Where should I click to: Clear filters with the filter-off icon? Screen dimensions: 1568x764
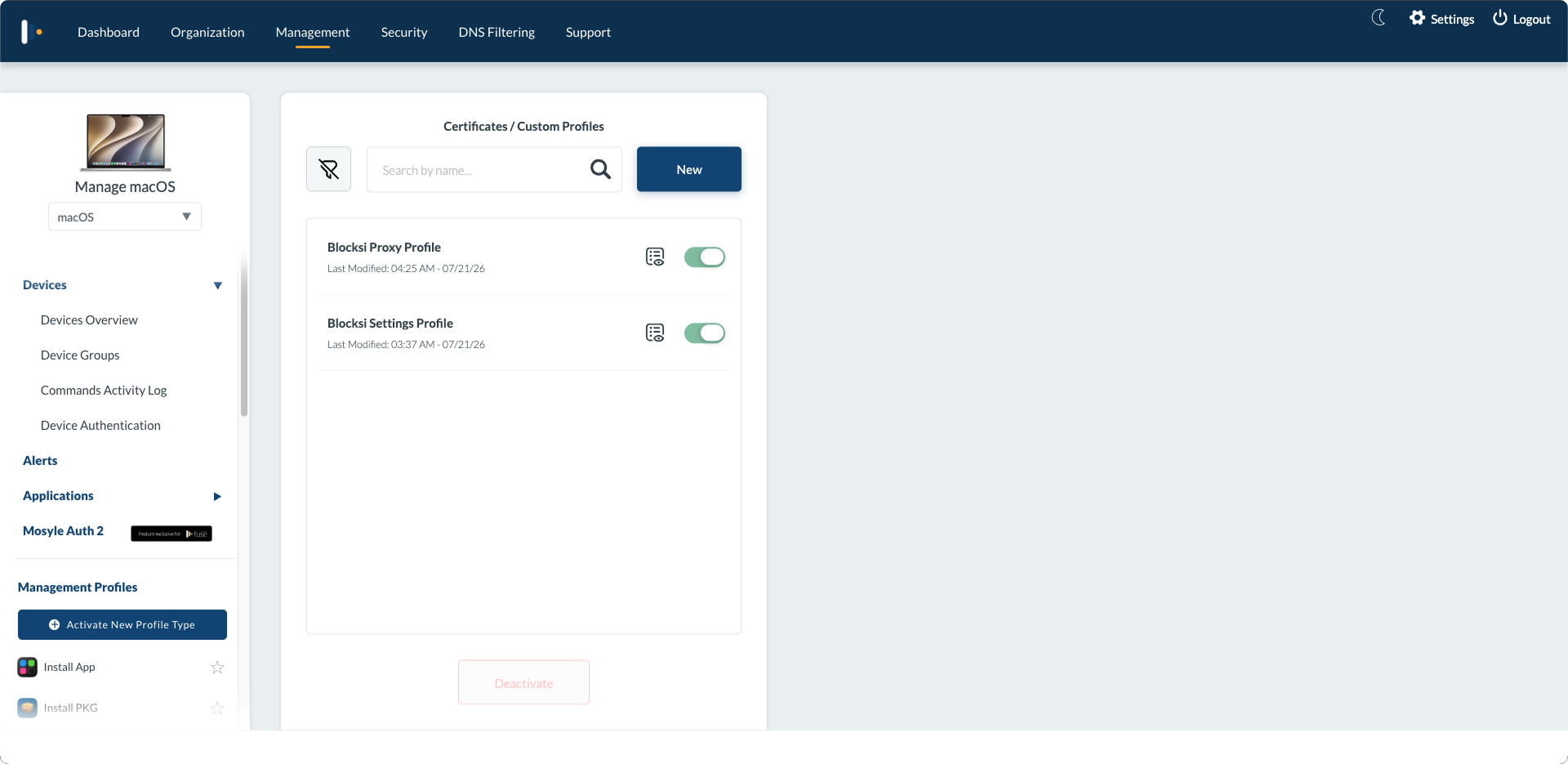(x=328, y=169)
